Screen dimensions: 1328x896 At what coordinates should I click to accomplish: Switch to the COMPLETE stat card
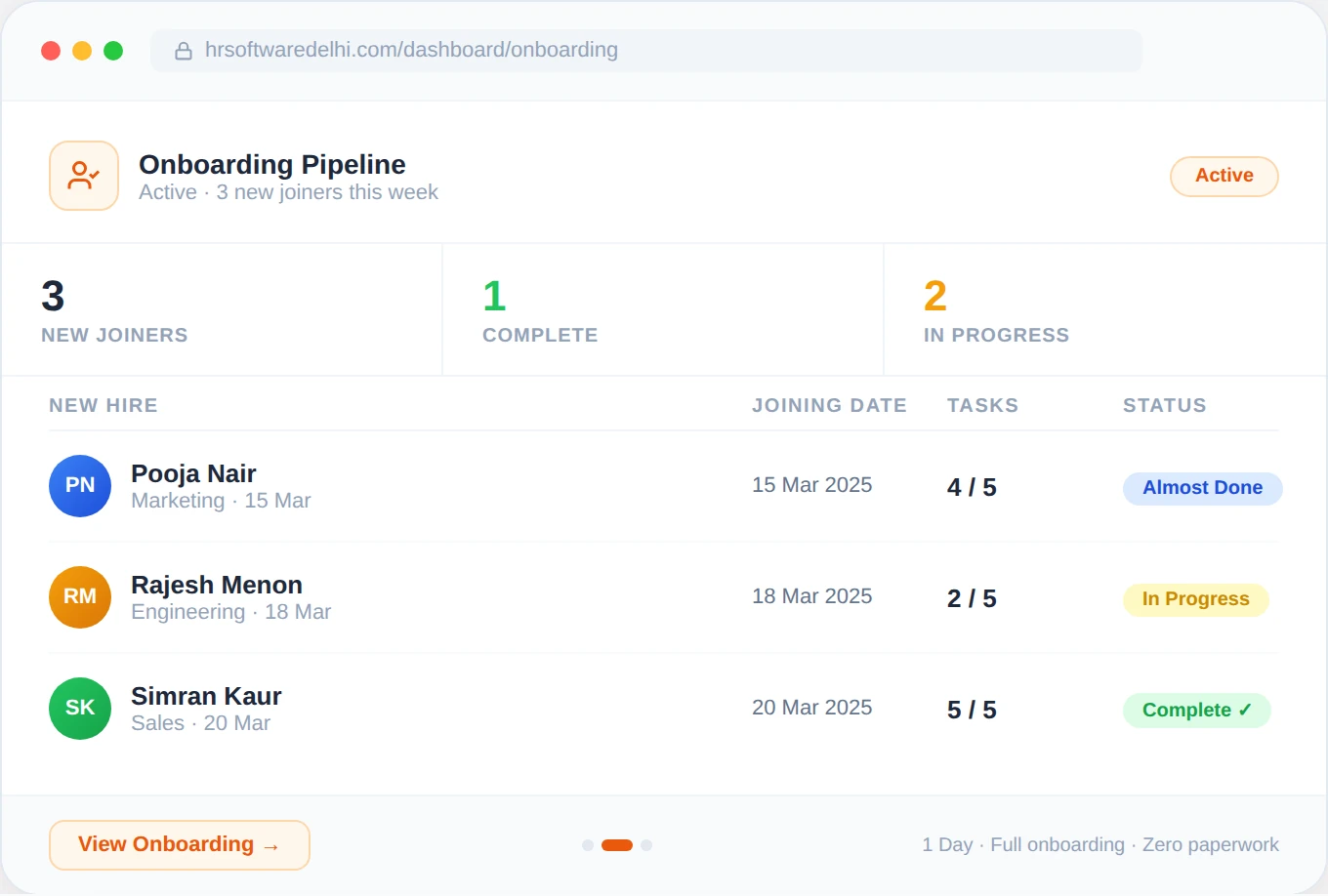662,309
